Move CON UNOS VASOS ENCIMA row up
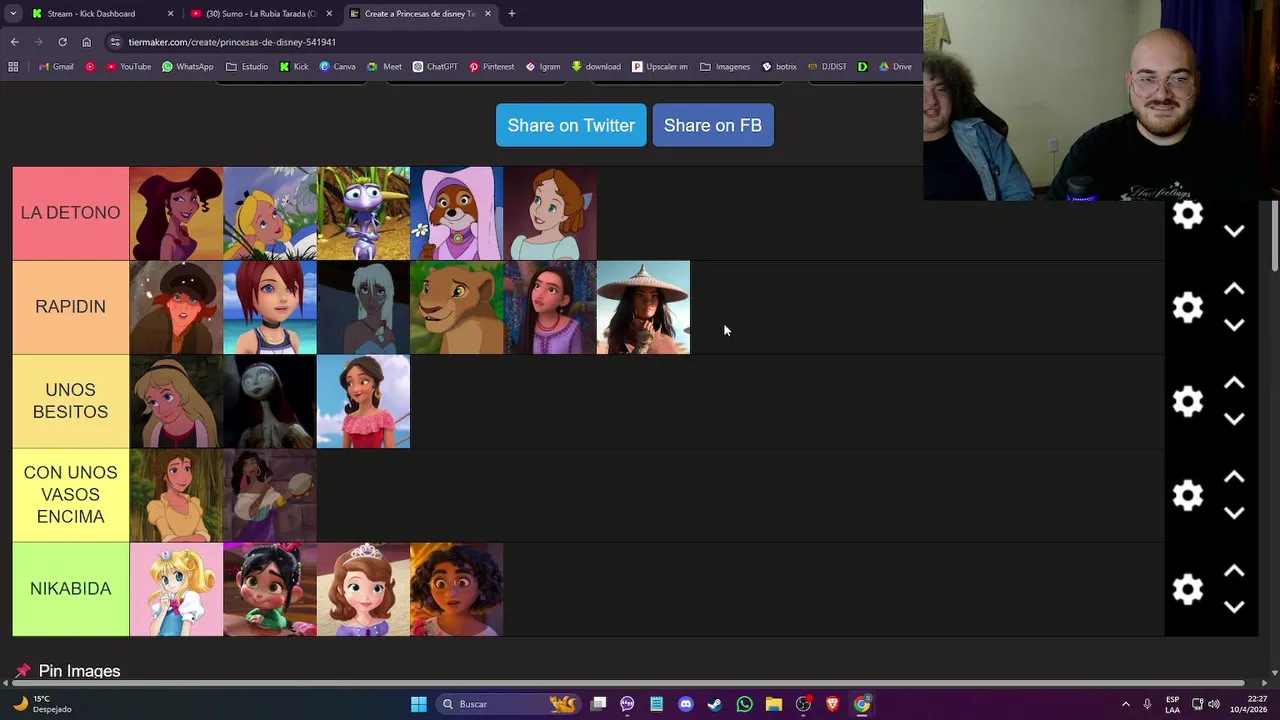 point(1234,477)
